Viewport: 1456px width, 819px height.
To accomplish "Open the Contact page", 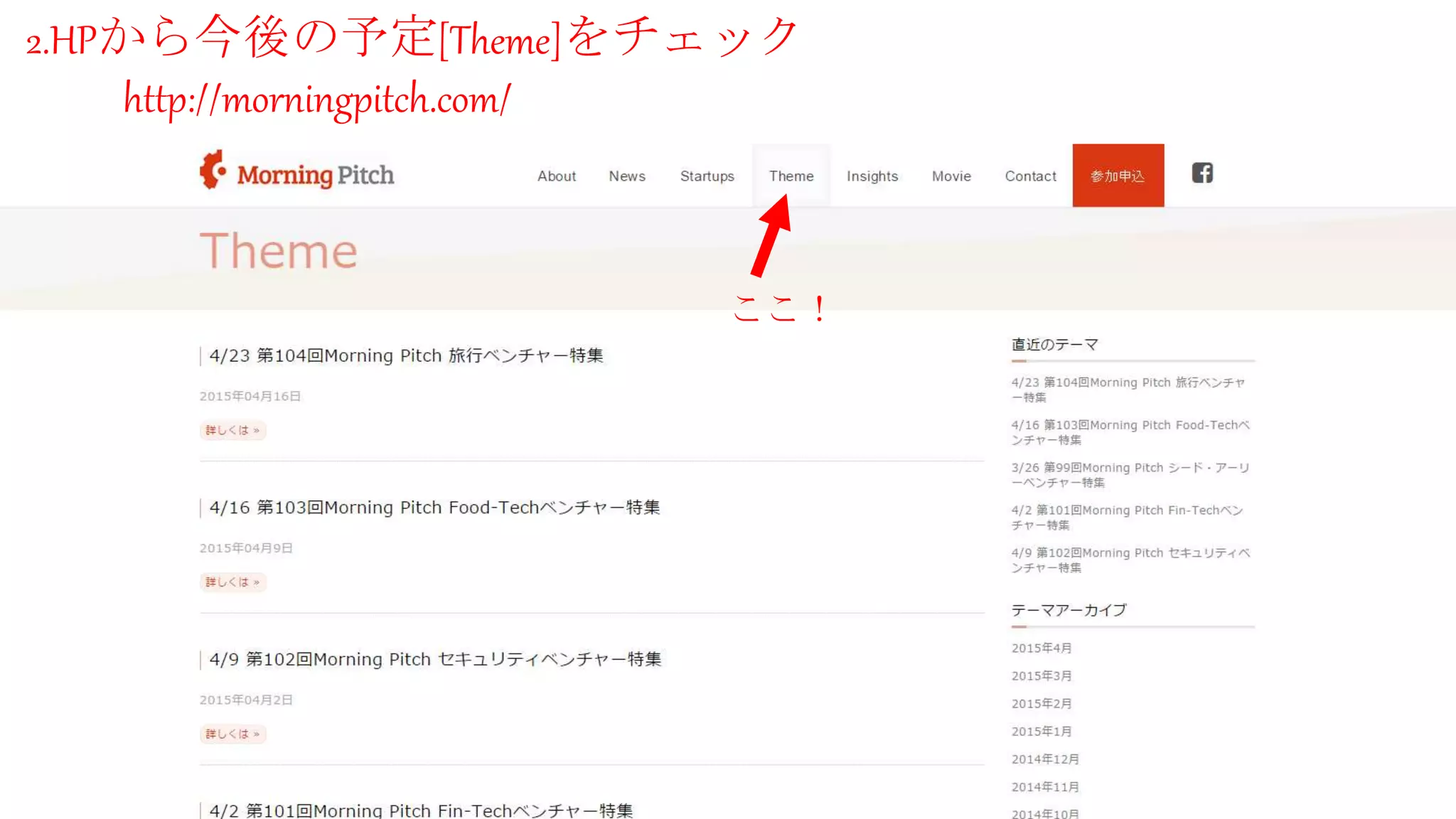I will [1030, 176].
